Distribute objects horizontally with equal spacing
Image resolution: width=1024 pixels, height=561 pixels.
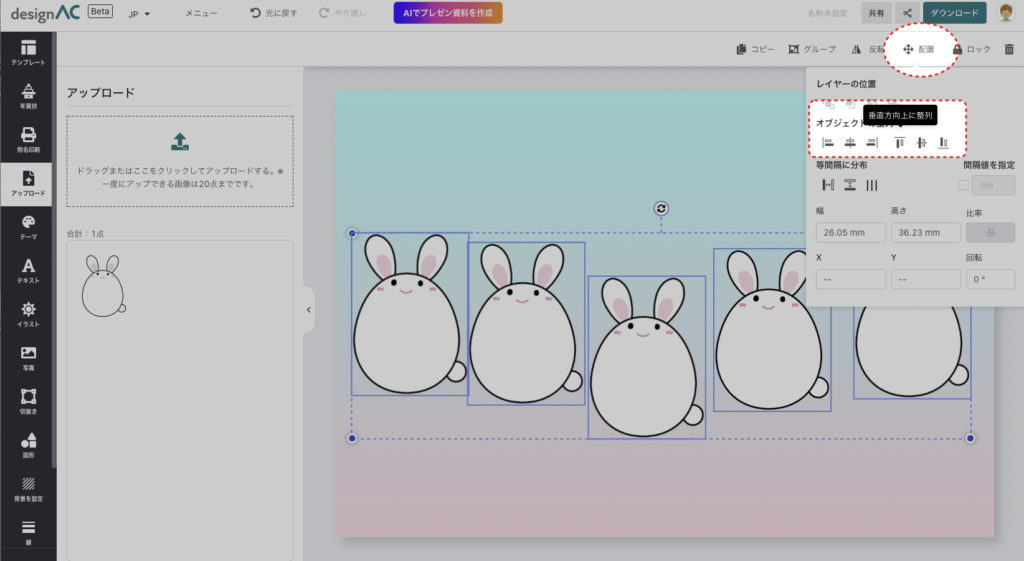[828, 185]
